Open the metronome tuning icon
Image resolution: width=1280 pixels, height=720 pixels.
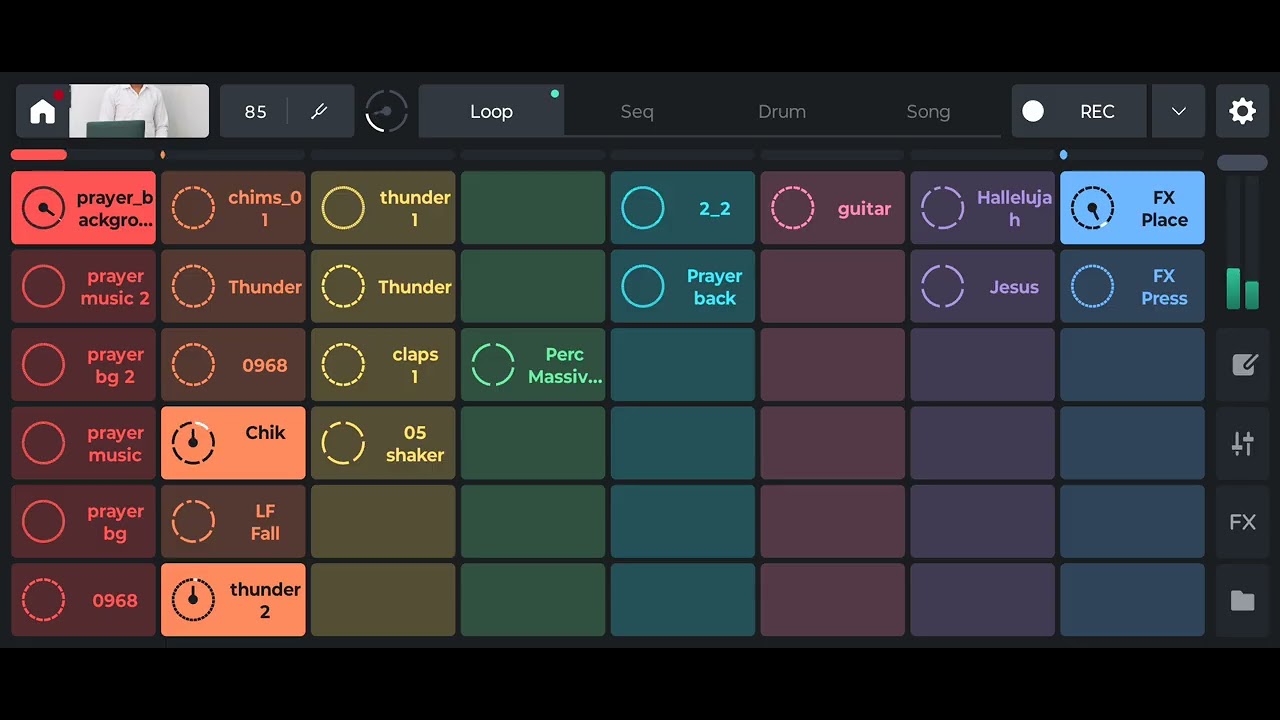click(x=320, y=111)
